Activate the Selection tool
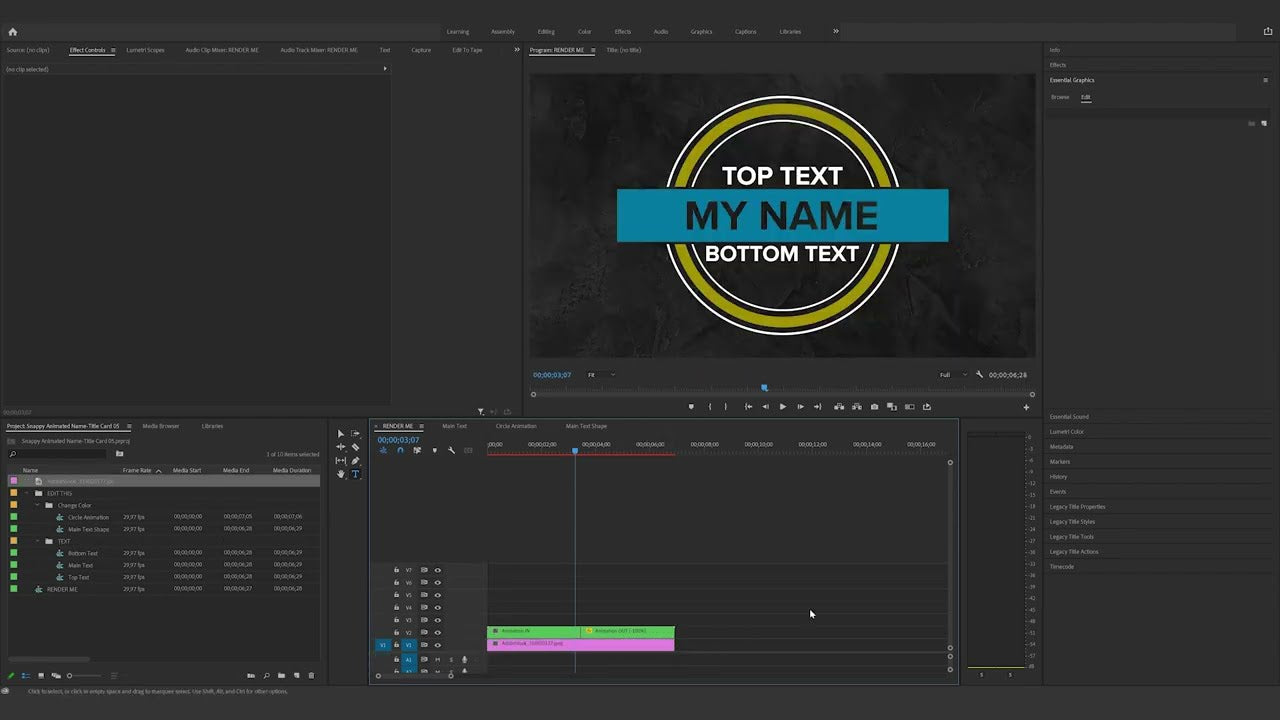1280x720 pixels. pyautogui.click(x=341, y=432)
